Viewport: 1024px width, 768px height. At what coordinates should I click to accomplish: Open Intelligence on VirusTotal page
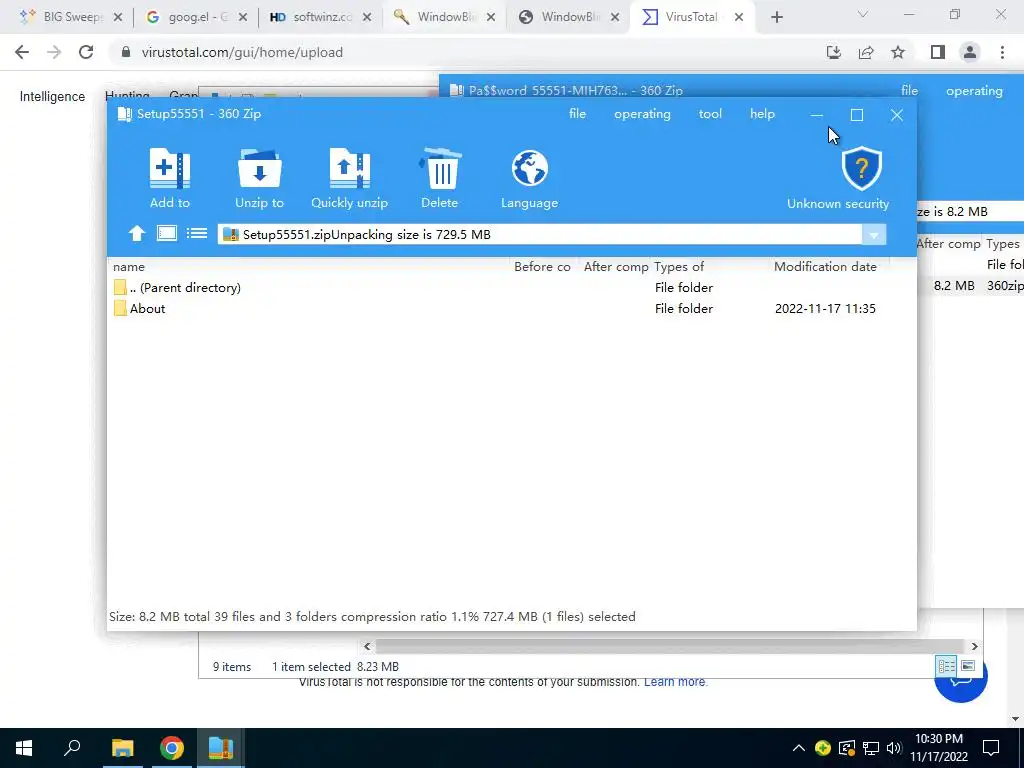(x=52, y=97)
